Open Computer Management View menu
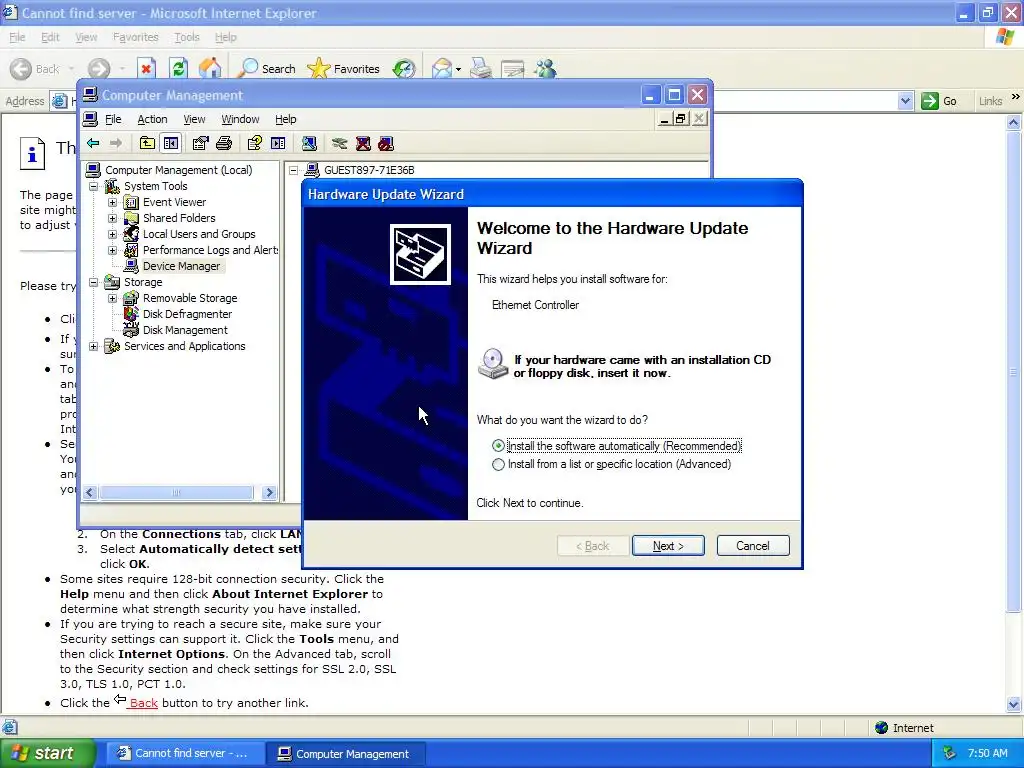 194,119
